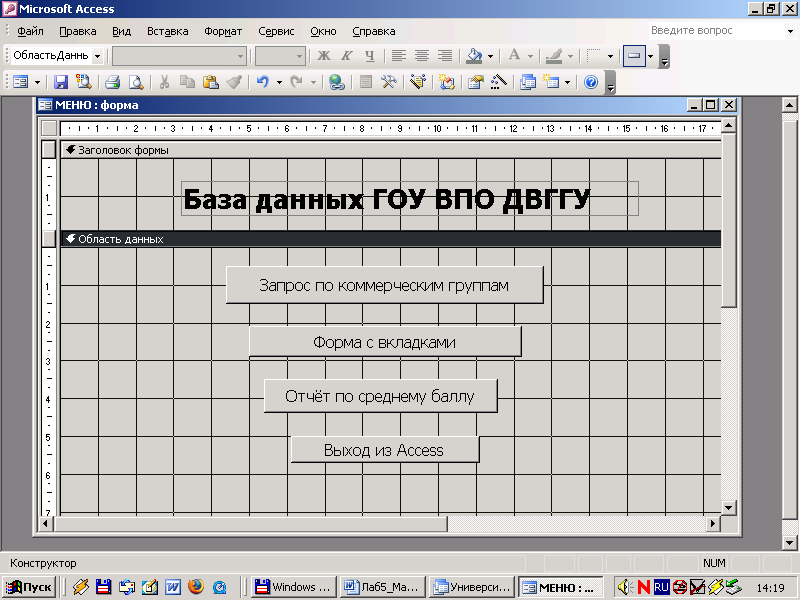The width and height of the screenshot is (800, 600).
Task: Align text right in formatting toolbar
Action: (445, 55)
